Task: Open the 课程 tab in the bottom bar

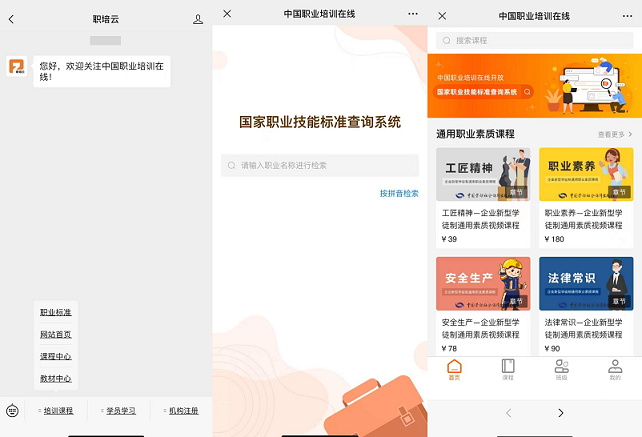Action: click(x=508, y=369)
